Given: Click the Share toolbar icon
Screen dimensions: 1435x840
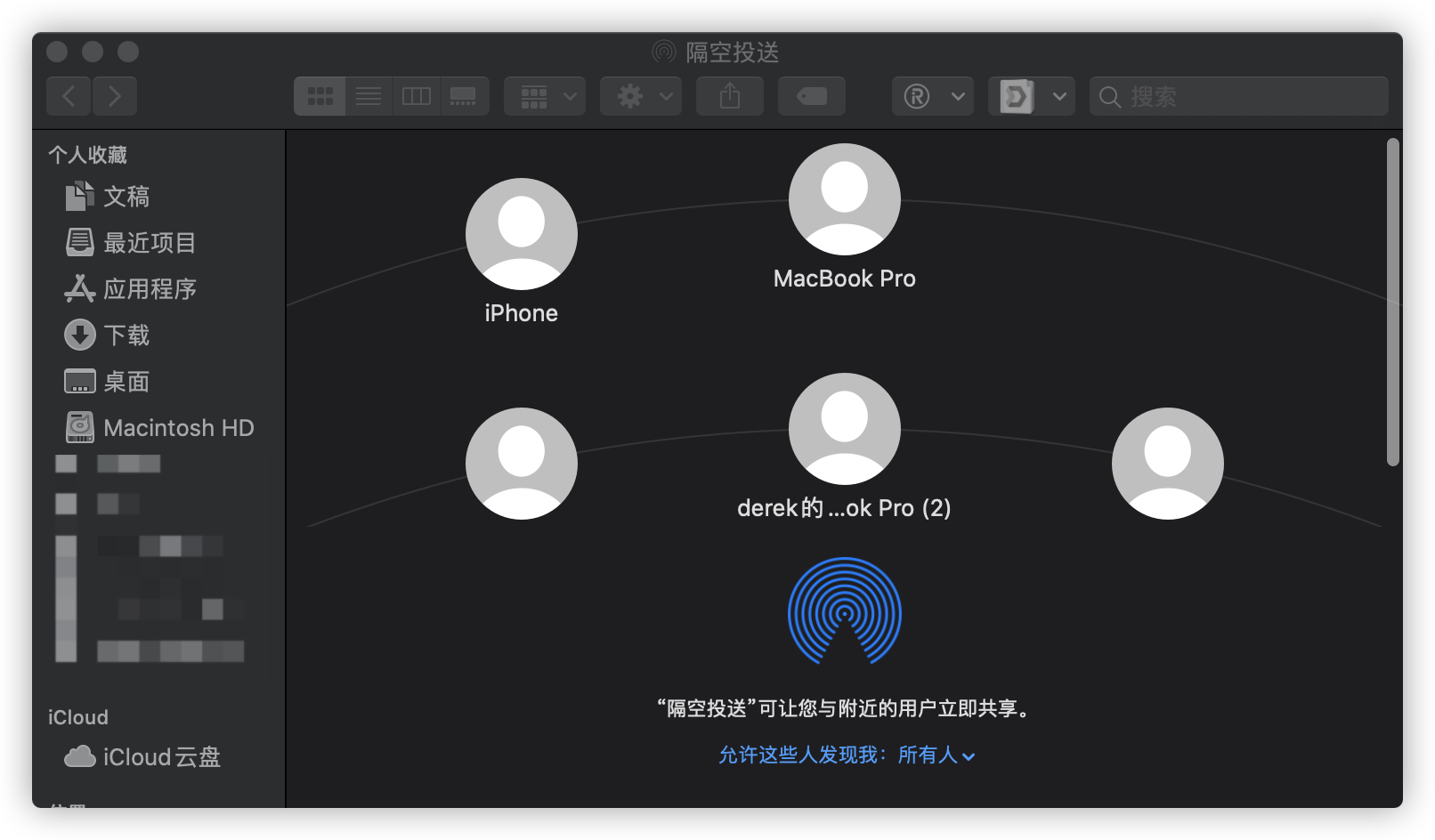Looking at the screenshot, I should [729, 95].
